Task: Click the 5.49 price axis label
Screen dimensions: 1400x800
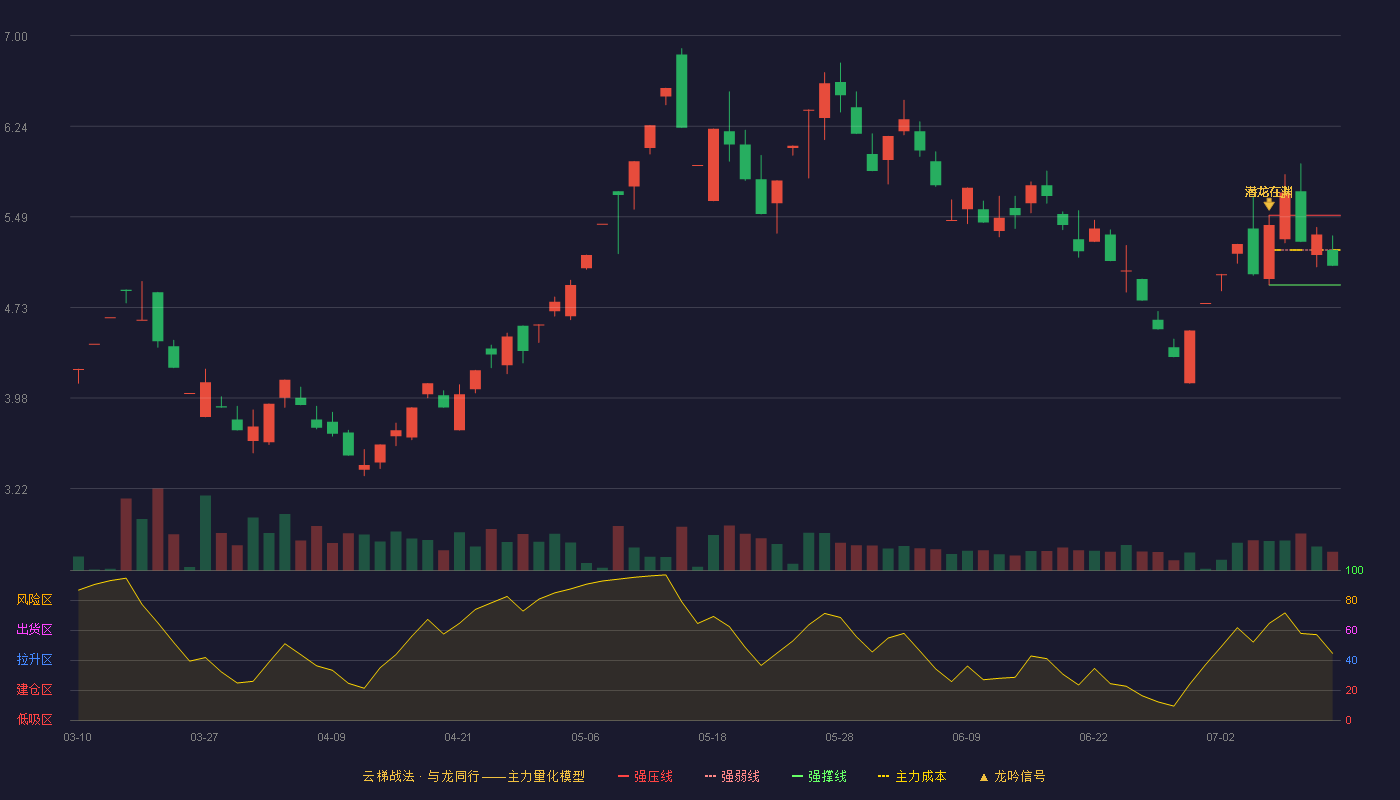Action: (x=16, y=218)
